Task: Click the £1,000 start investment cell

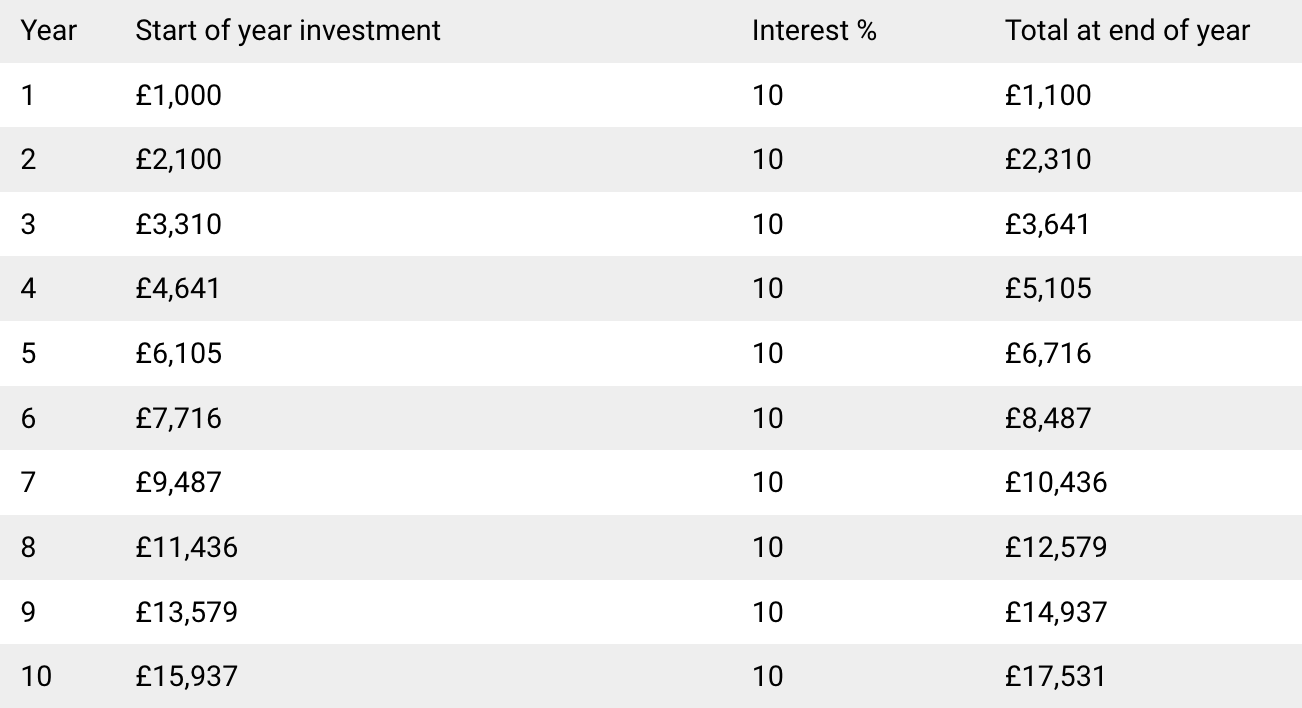Action: pyautogui.click(x=179, y=95)
